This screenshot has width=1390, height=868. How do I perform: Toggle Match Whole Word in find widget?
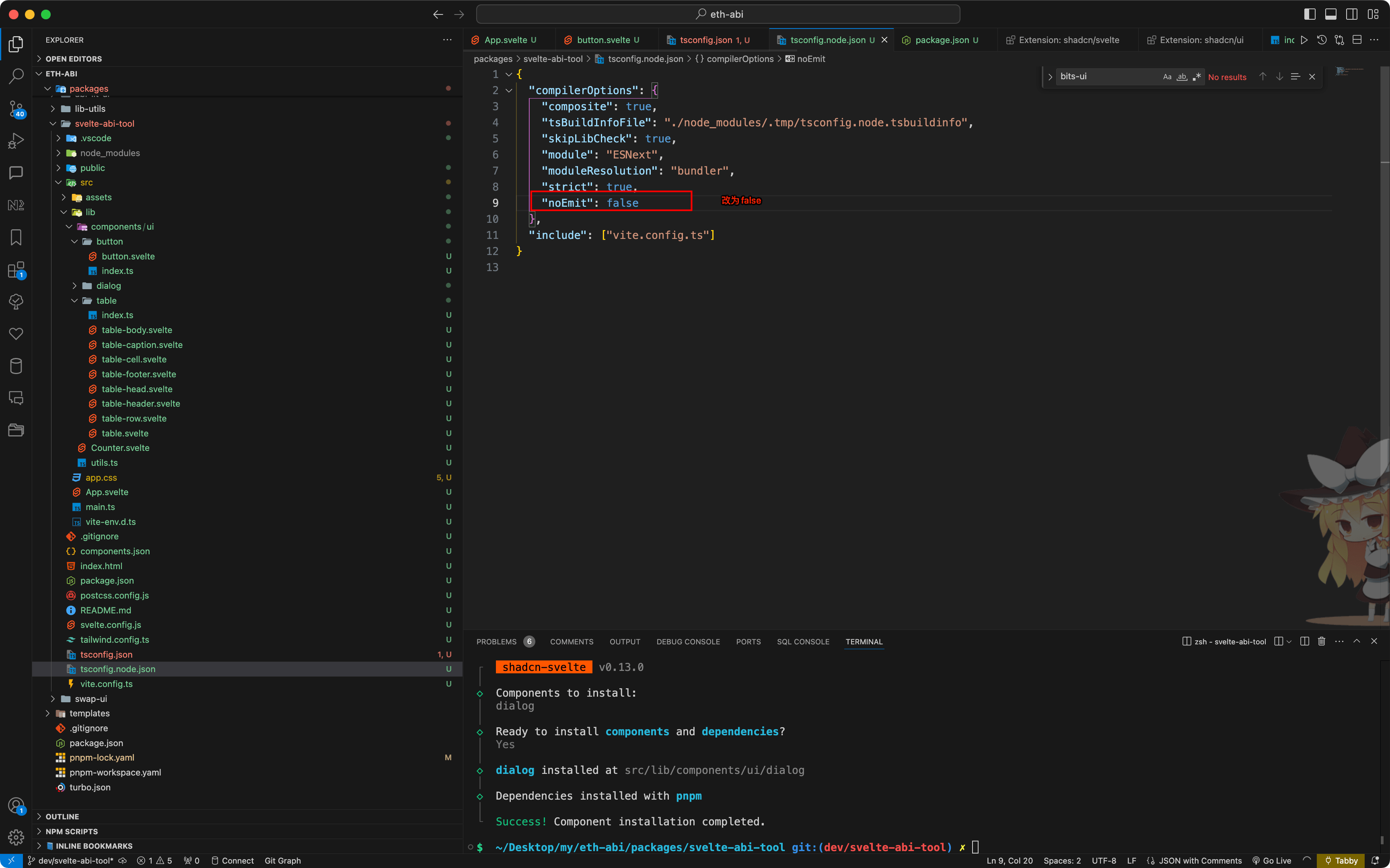point(1182,77)
